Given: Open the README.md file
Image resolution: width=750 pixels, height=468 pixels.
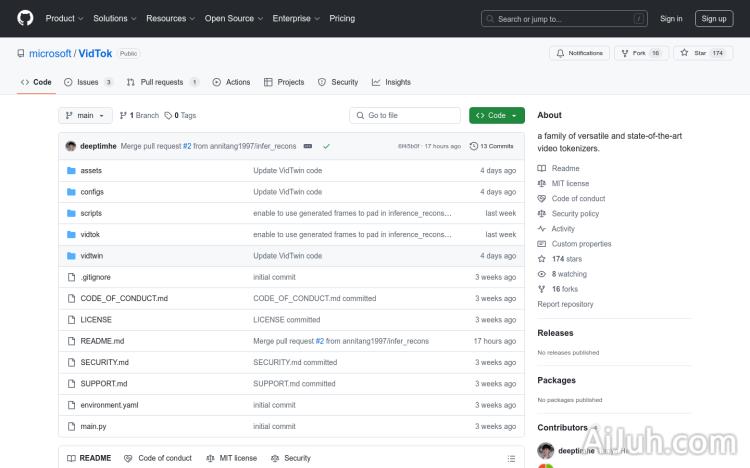Looking at the screenshot, I should coord(102,341).
